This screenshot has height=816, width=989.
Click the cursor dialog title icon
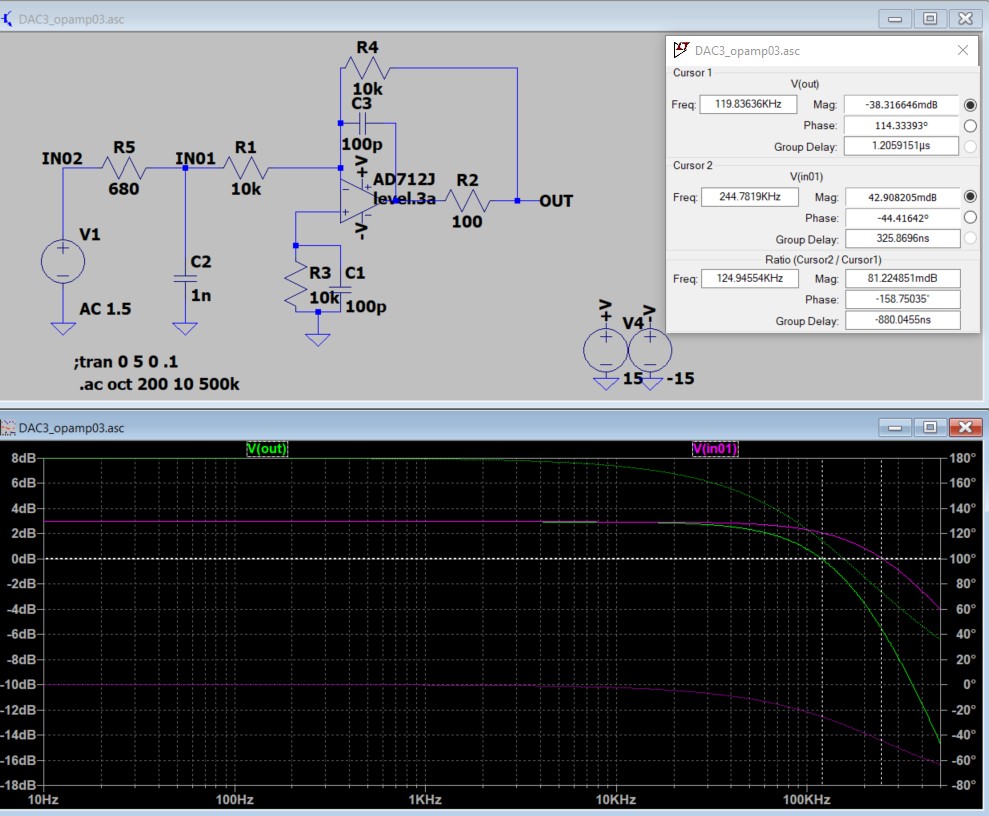click(x=681, y=50)
